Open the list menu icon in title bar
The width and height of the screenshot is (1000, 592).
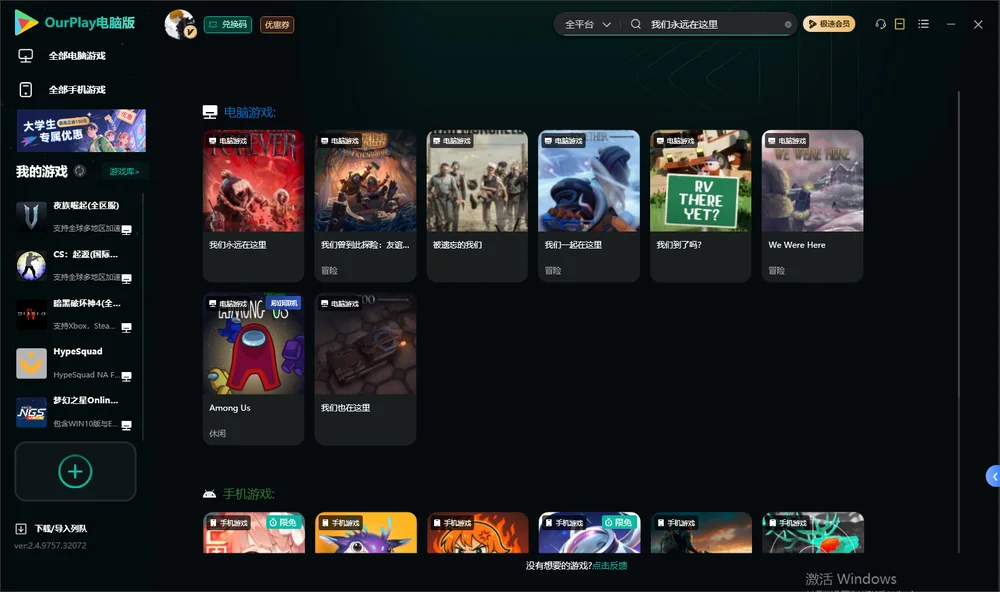click(923, 24)
